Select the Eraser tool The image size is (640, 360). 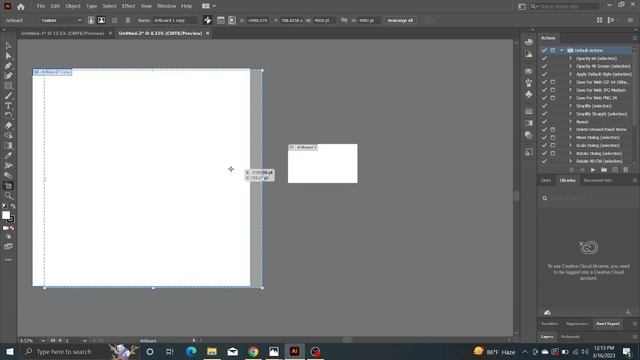8,125
